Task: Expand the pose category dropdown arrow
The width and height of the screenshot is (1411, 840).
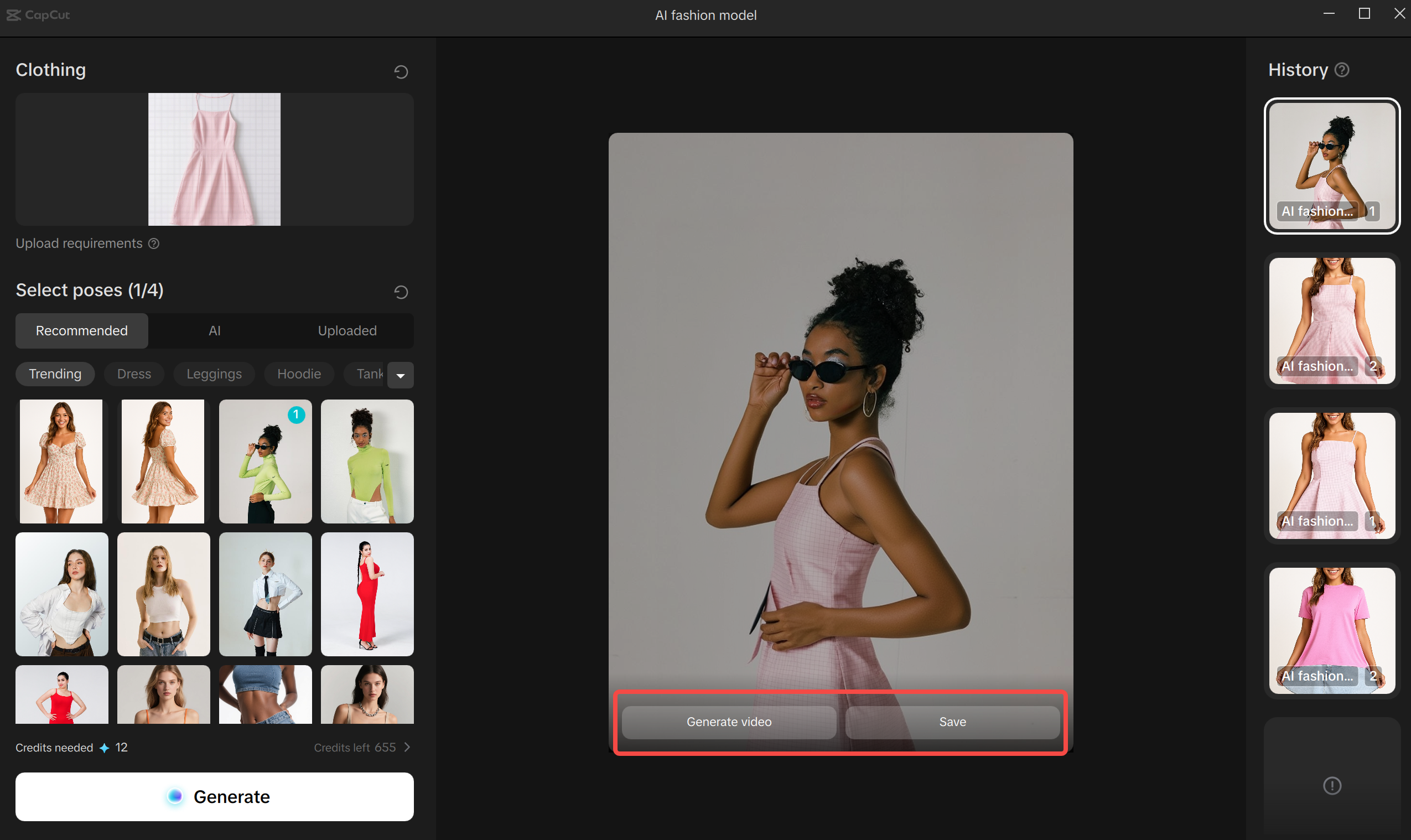Action: [400, 375]
